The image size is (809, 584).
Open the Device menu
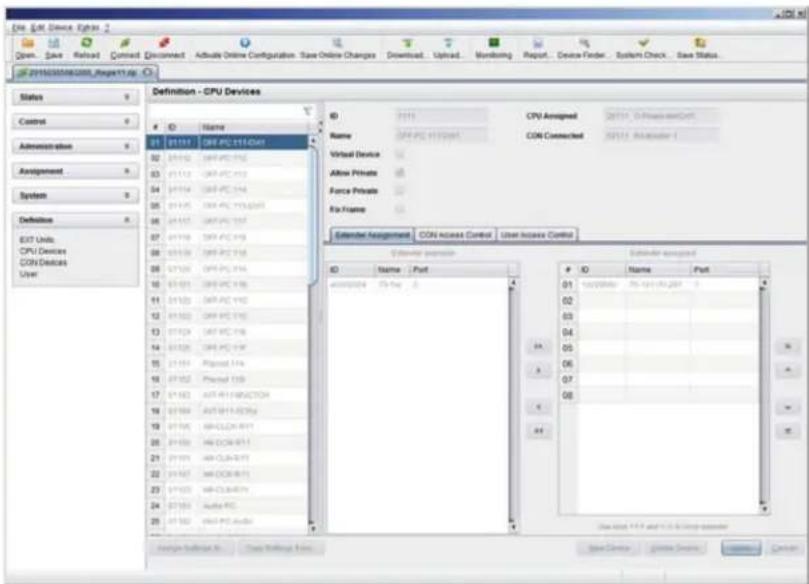60,27
